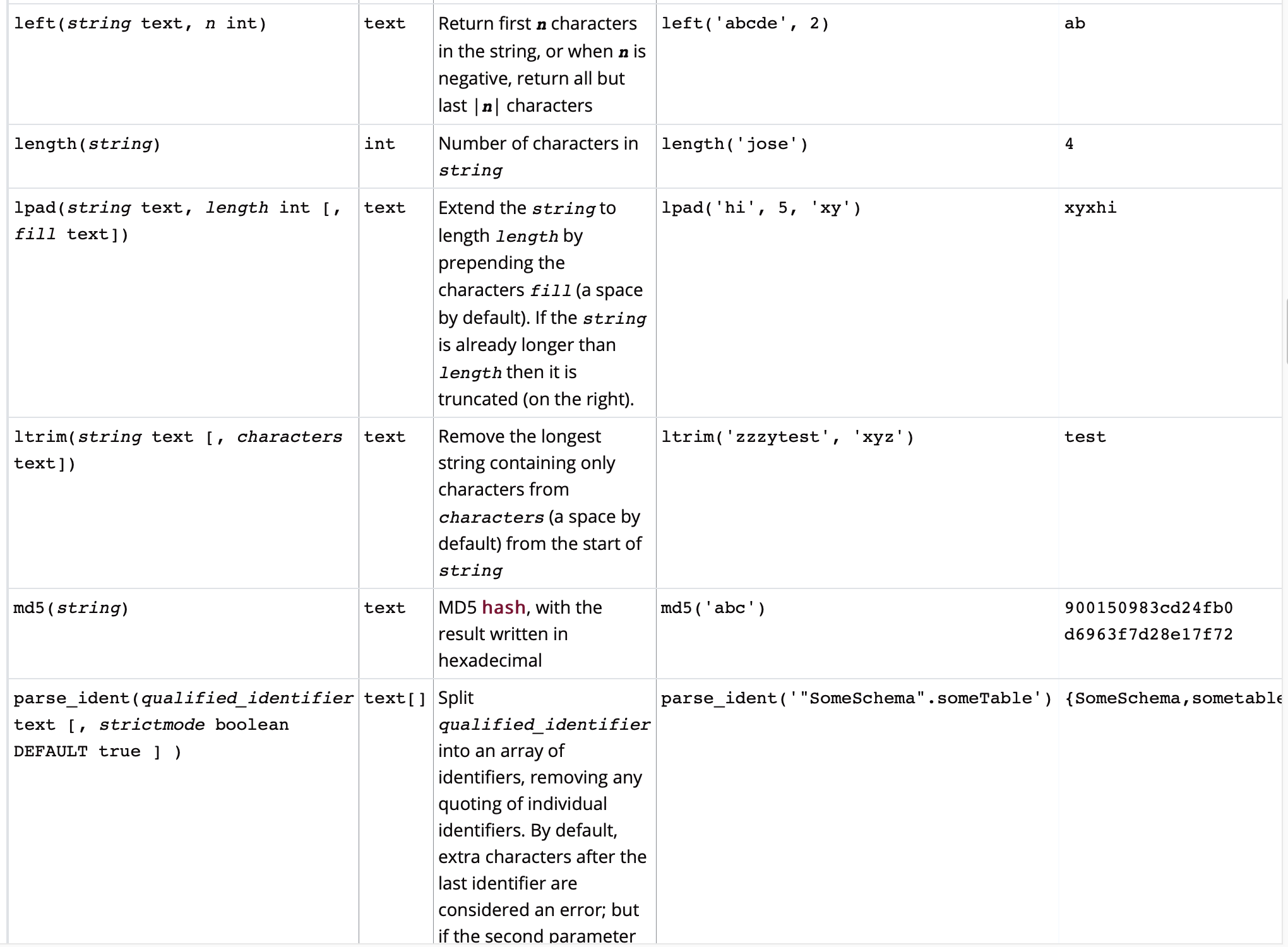Click the 'ab' result for left function
Viewport: 1288px width, 947px height.
1075,24
